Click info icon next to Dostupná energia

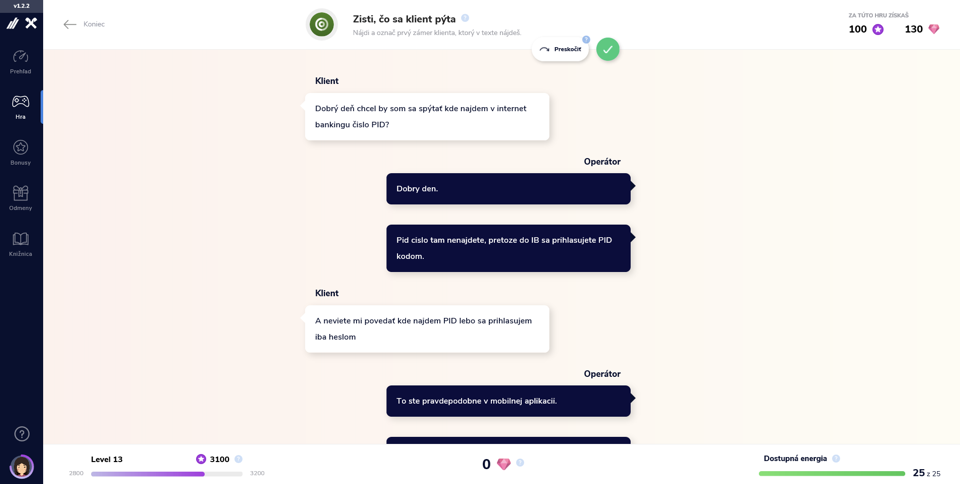point(836,458)
